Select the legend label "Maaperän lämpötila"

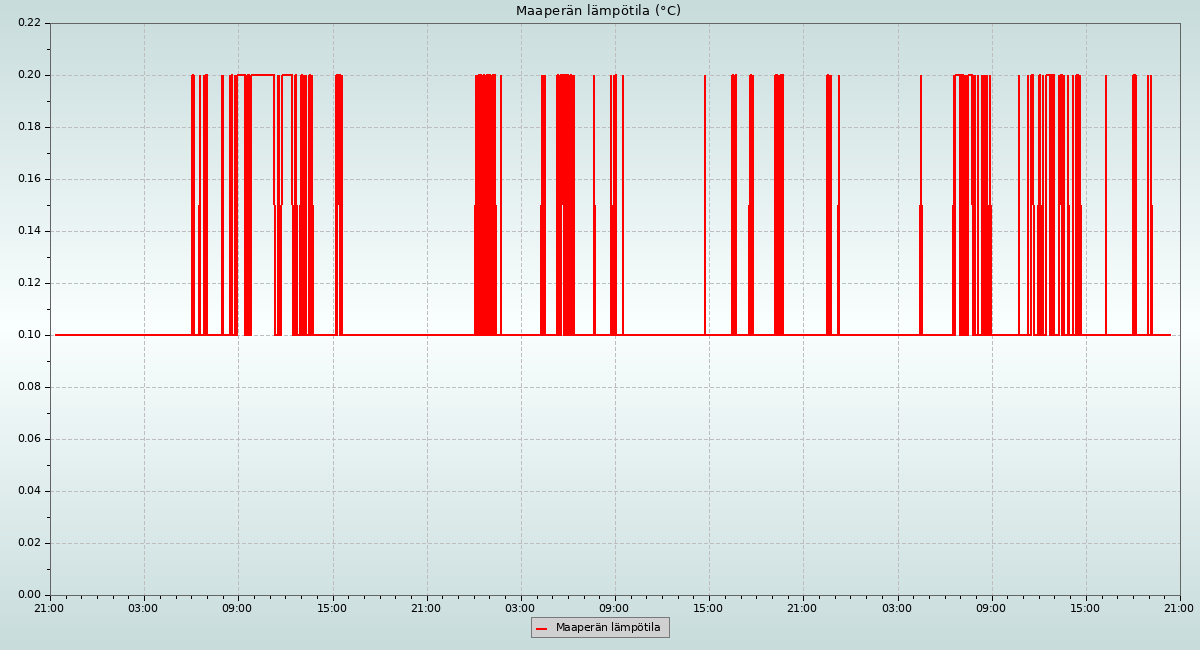(x=608, y=628)
